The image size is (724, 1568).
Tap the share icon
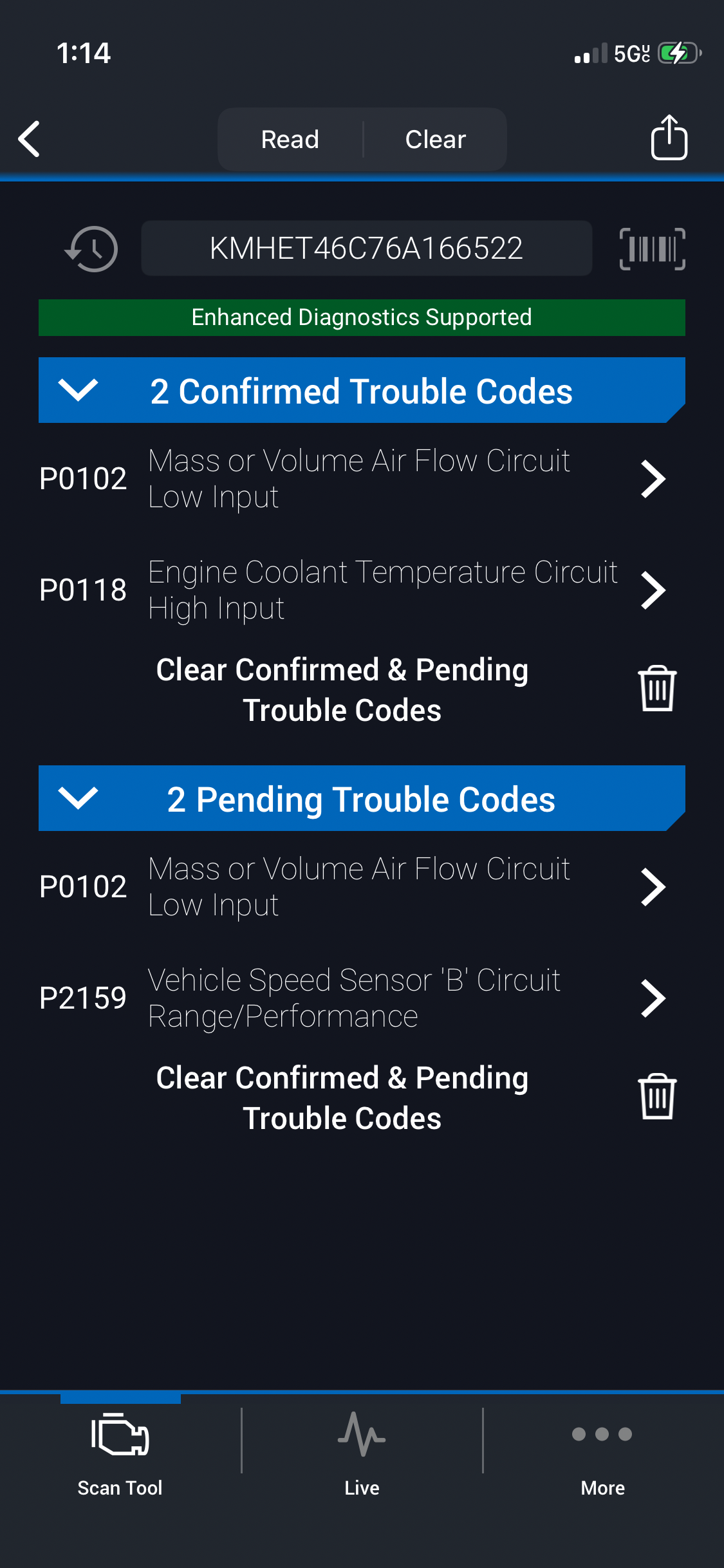pos(669,138)
